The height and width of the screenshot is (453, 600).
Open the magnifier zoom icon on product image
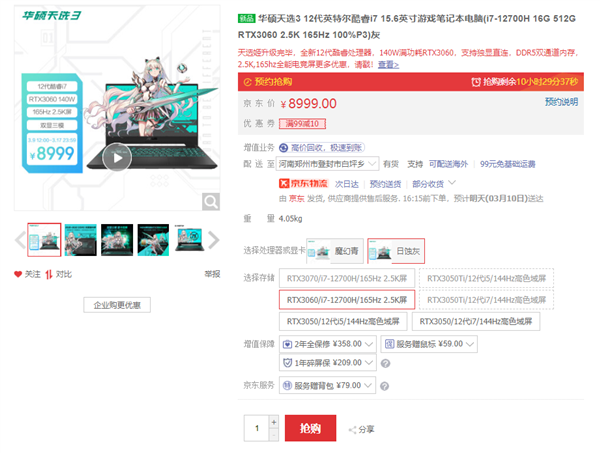coord(211,202)
